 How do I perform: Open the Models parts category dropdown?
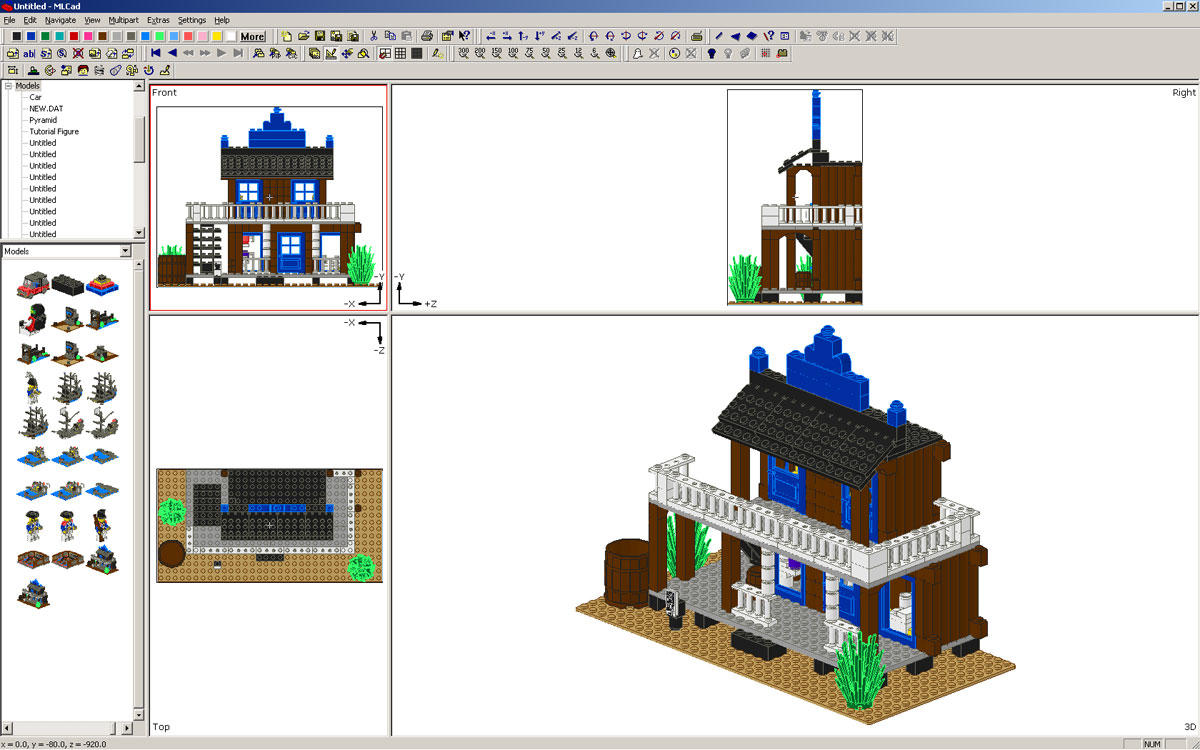125,251
